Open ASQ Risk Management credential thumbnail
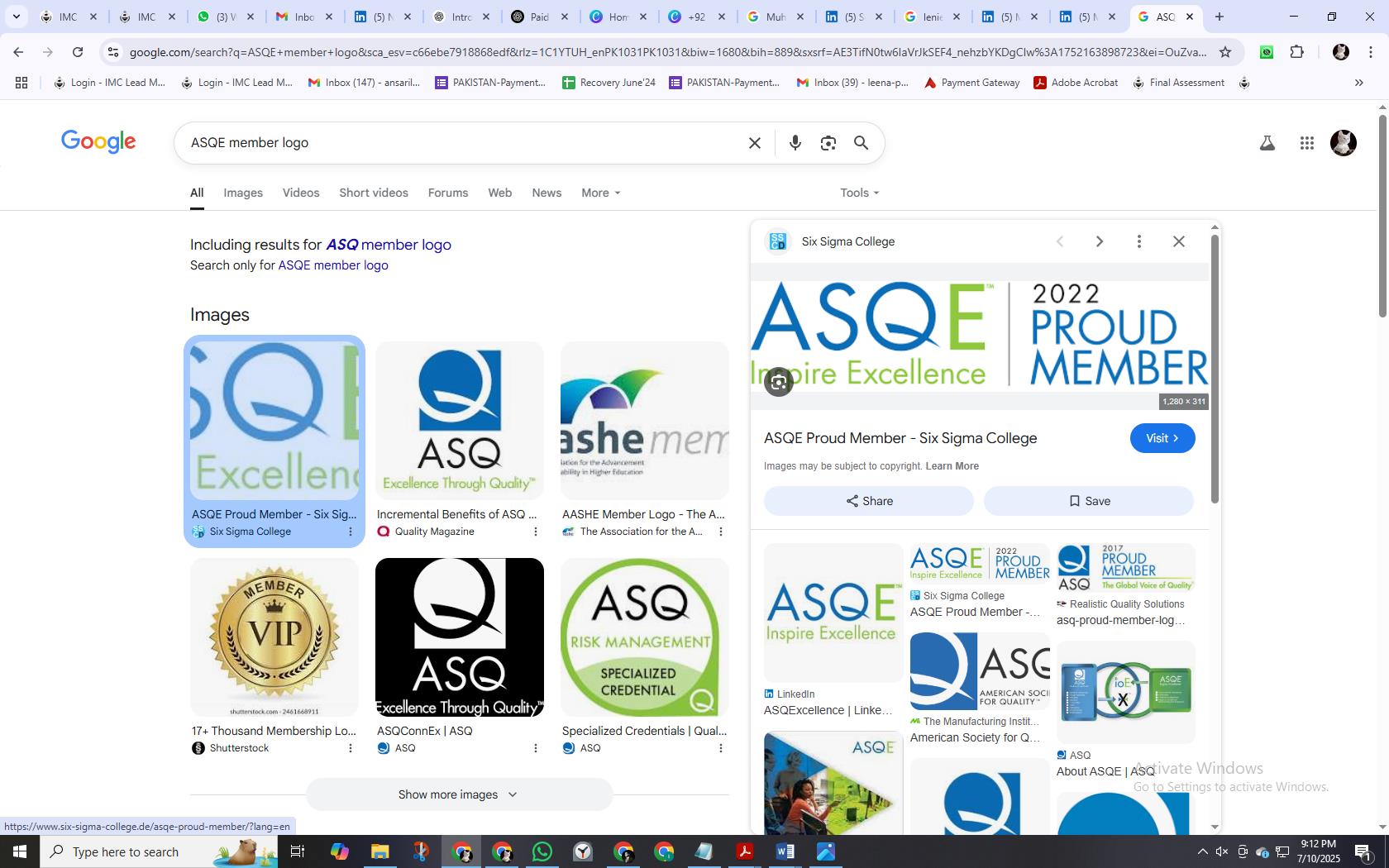This screenshot has height=868, width=1389. 645,637
